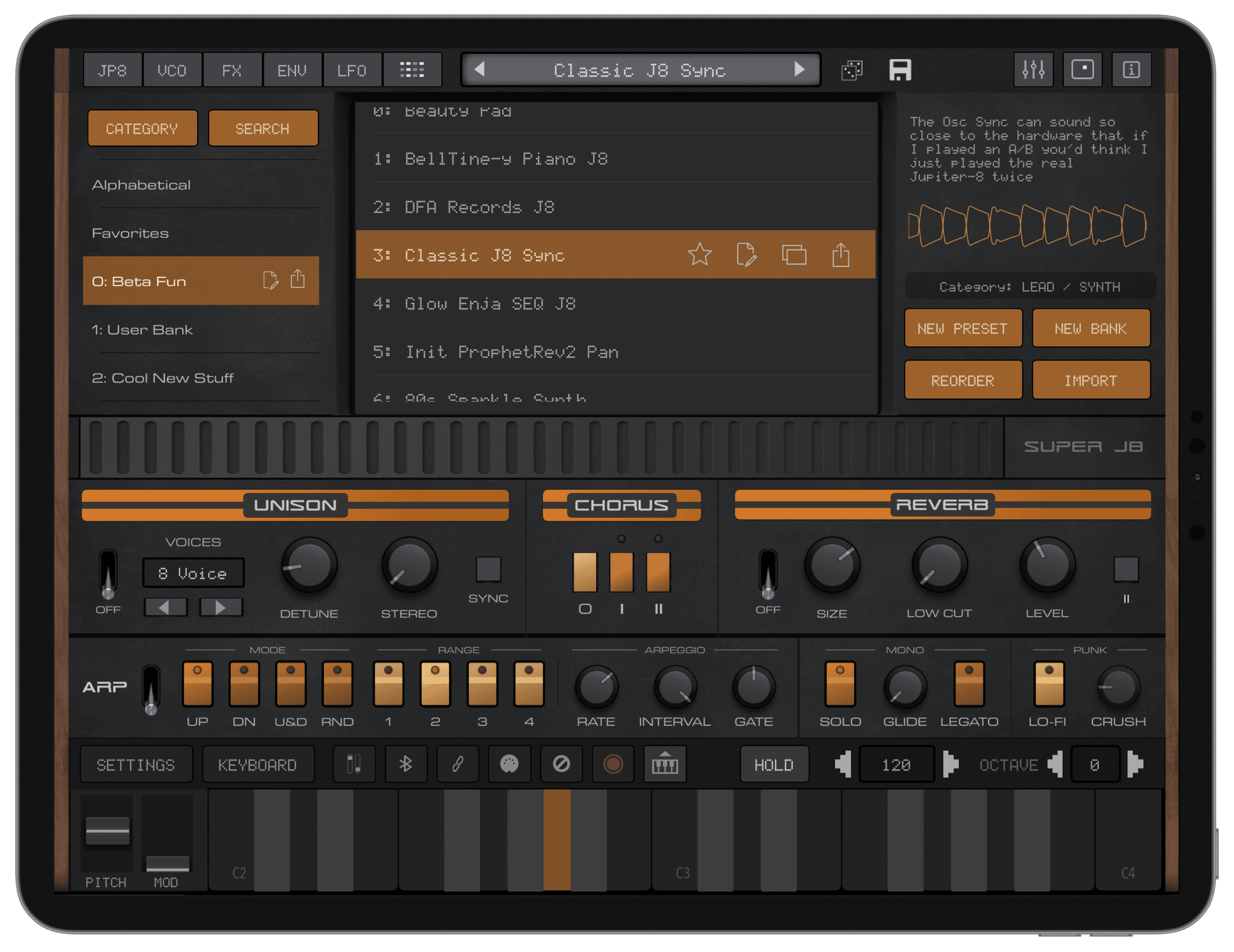Click the PITCH wheel slider
The height and width of the screenshot is (952, 1234).
pos(107,832)
